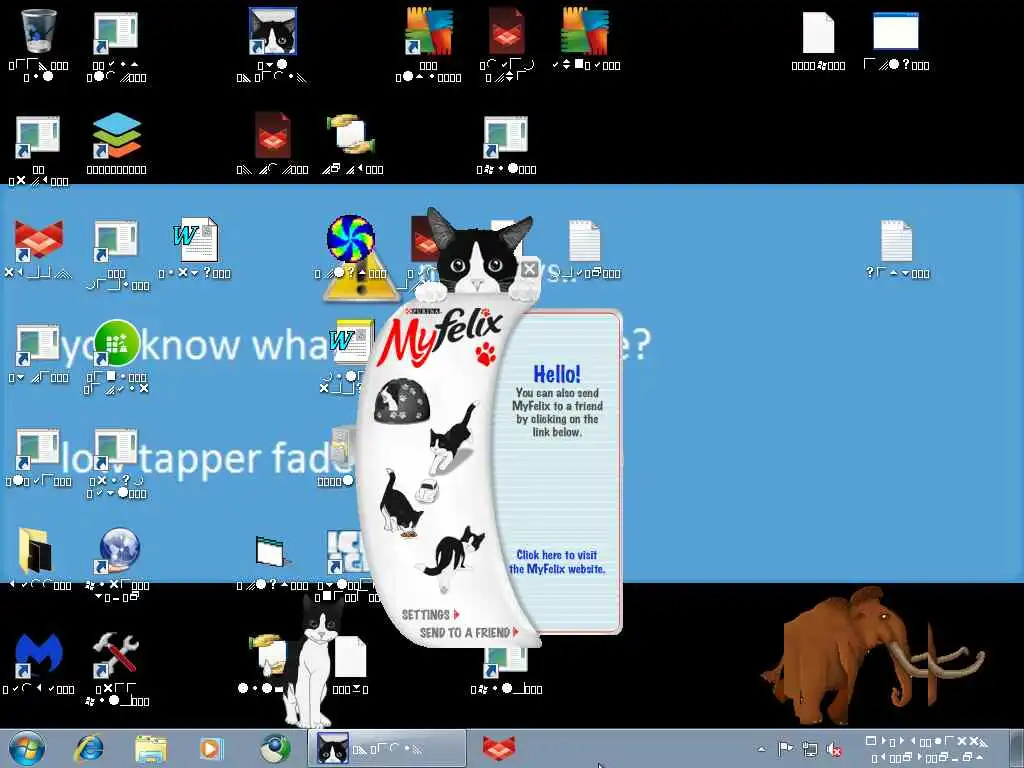Click the walking black-and-white cat on desktop

click(314, 661)
